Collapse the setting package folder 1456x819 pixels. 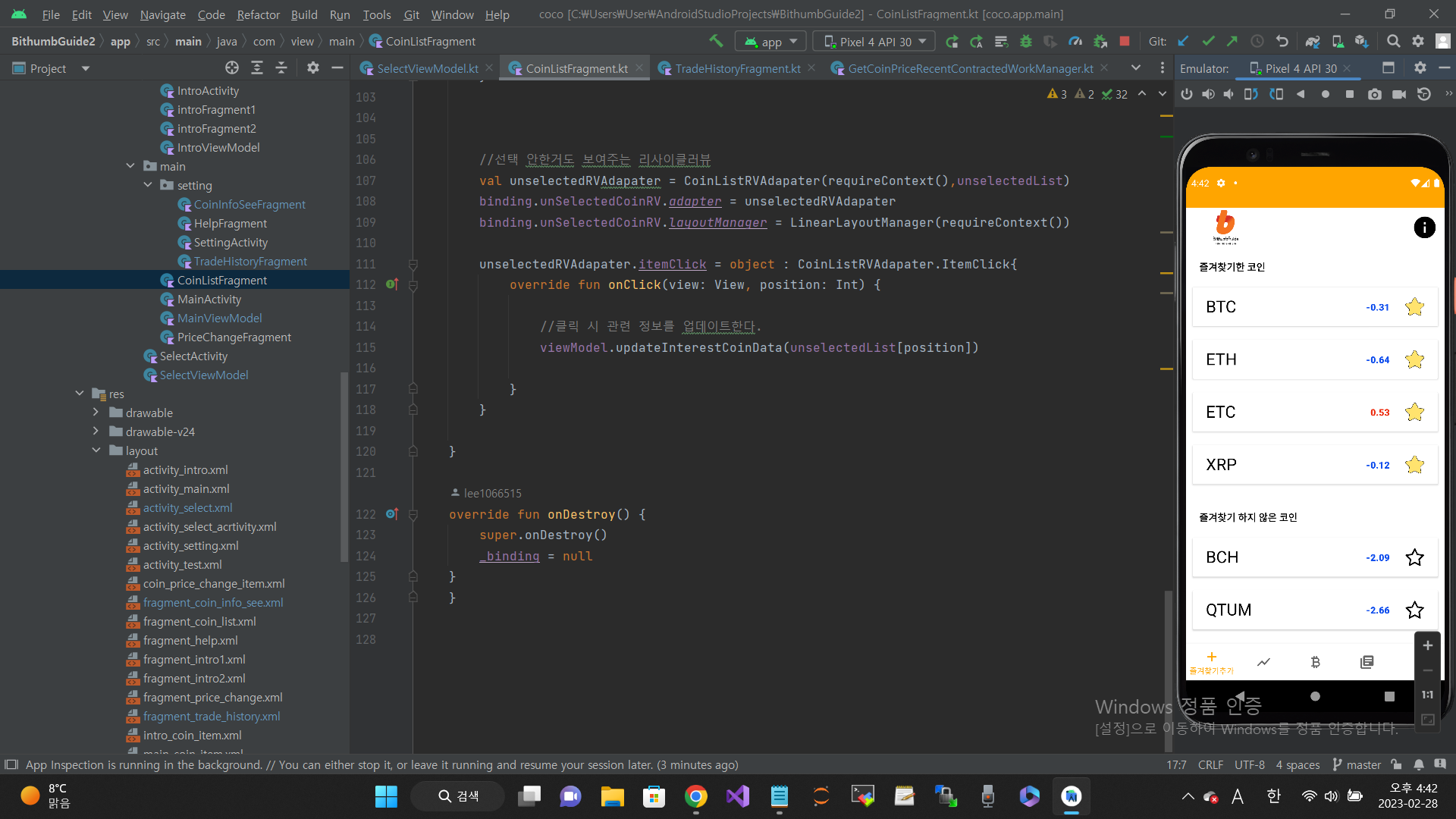click(x=148, y=185)
